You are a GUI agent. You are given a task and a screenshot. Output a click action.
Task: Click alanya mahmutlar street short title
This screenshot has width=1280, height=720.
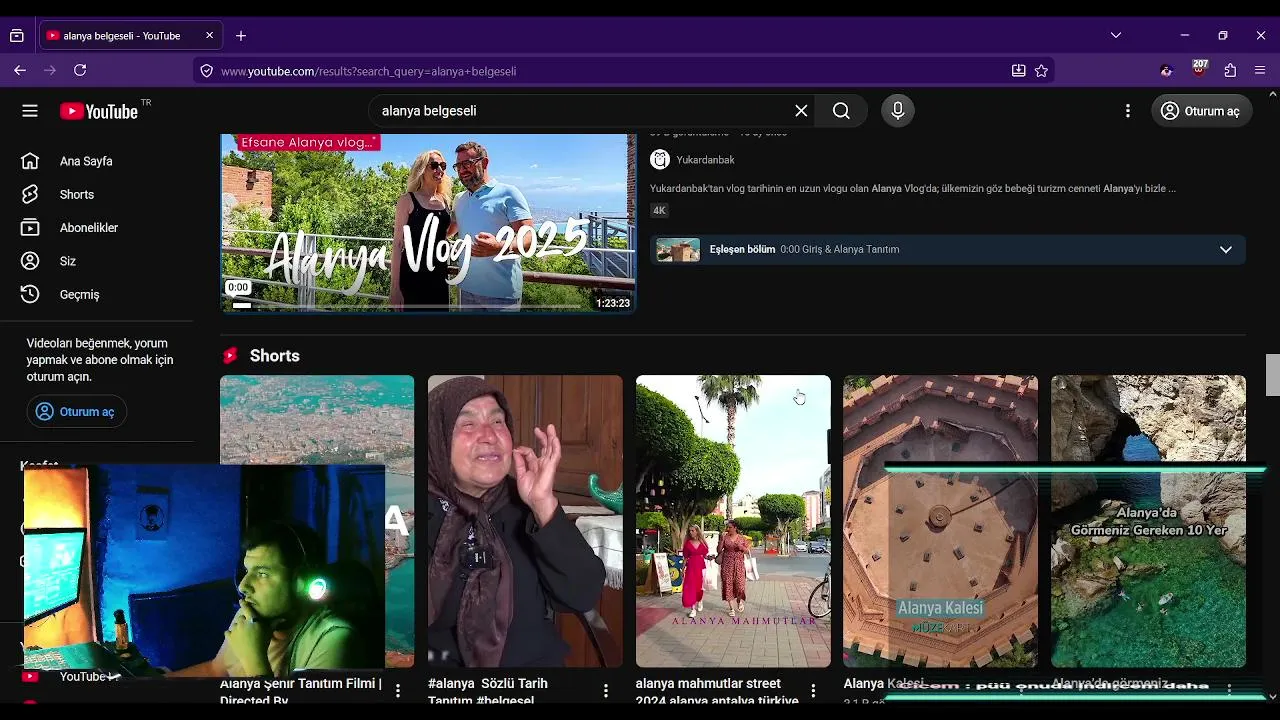716,691
